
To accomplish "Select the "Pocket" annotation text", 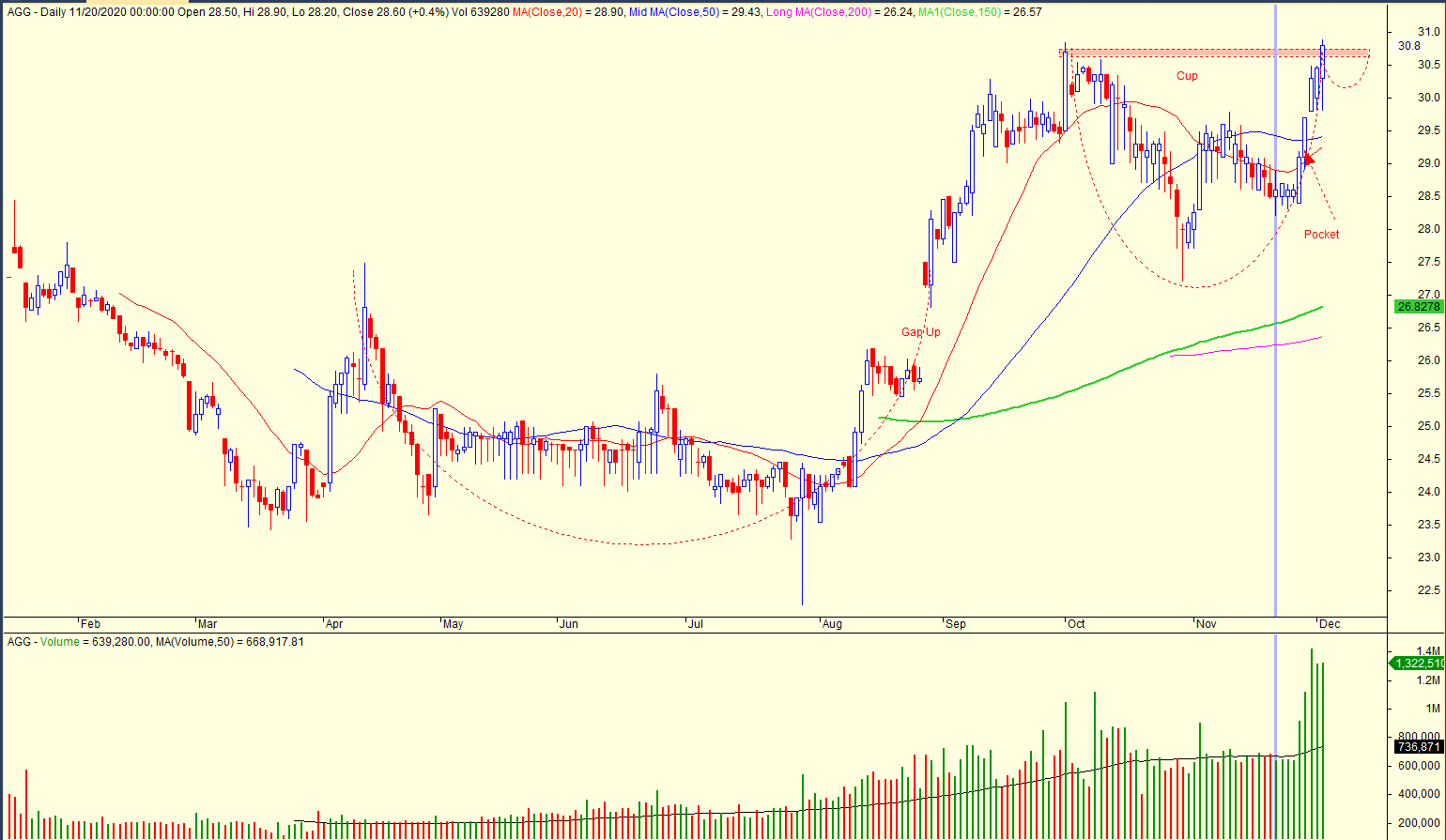I will (1321, 235).
